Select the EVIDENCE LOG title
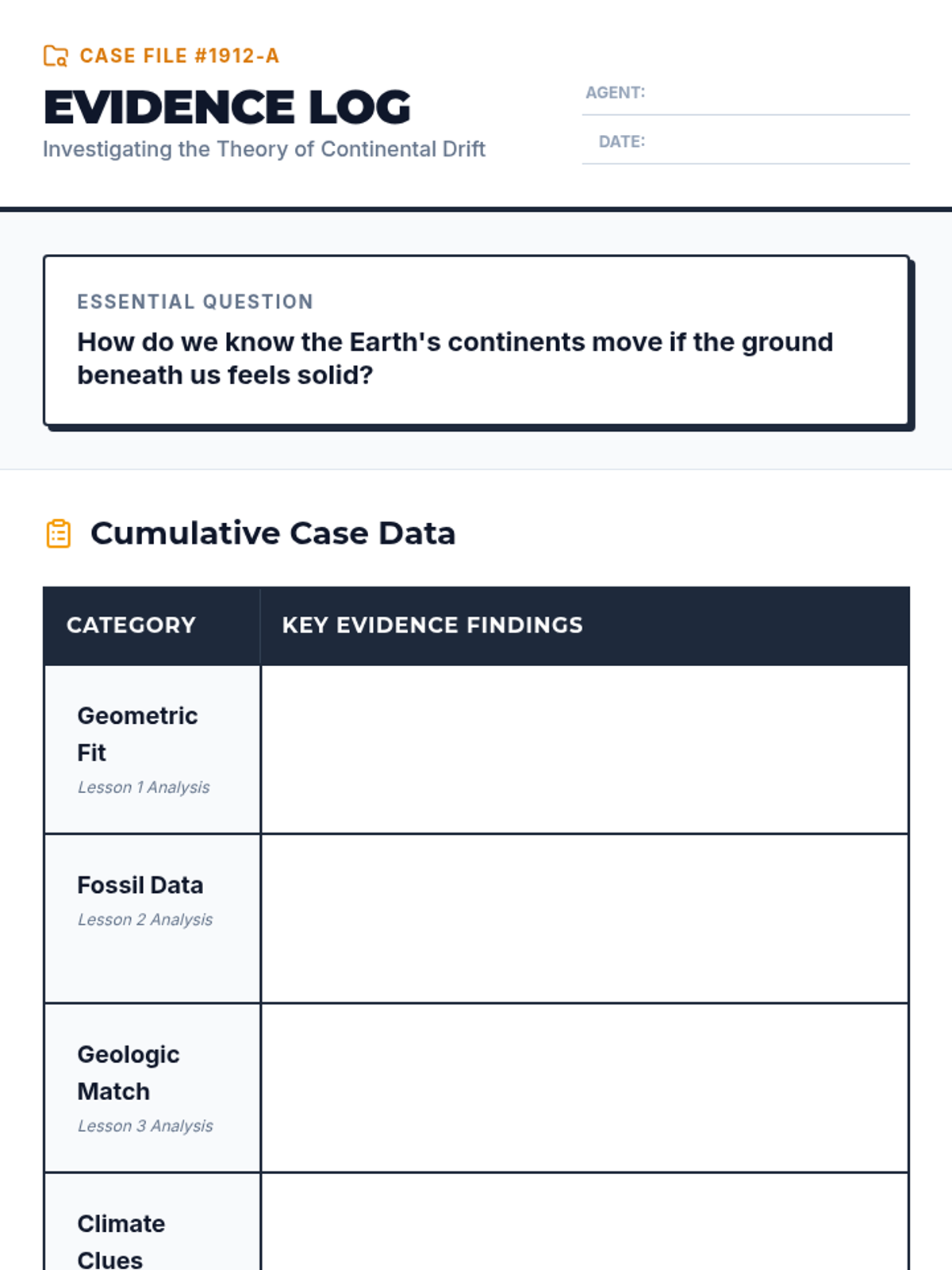This screenshot has height=1270, width=952. pyautogui.click(x=227, y=107)
